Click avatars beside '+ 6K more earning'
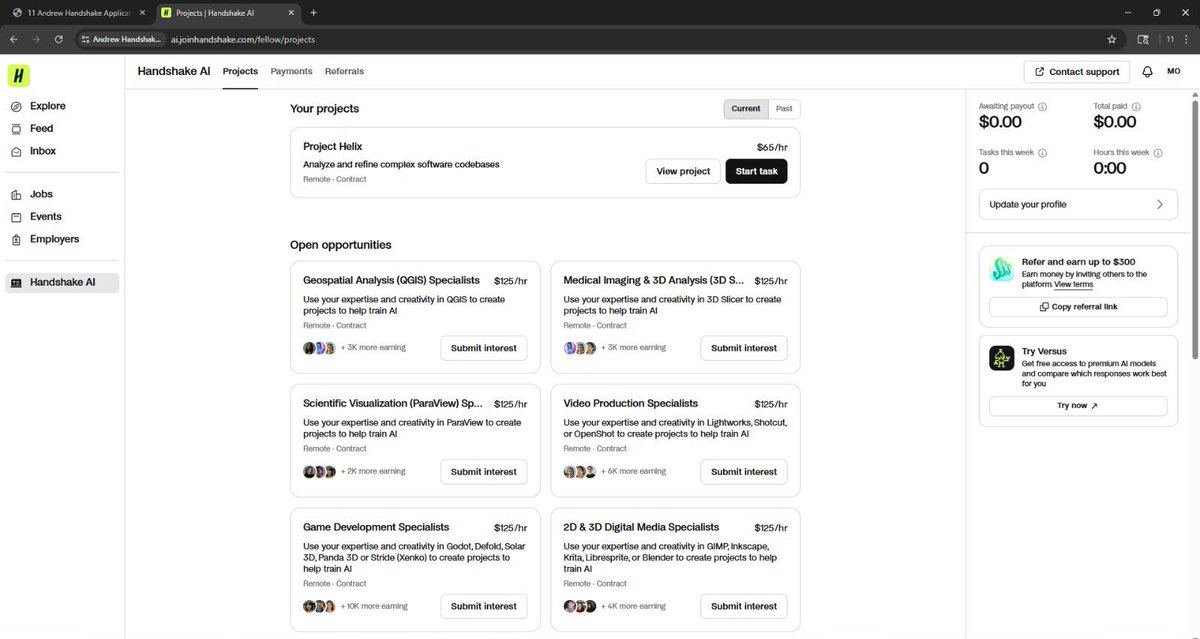The image size is (1200, 639). [x=580, y=472]
